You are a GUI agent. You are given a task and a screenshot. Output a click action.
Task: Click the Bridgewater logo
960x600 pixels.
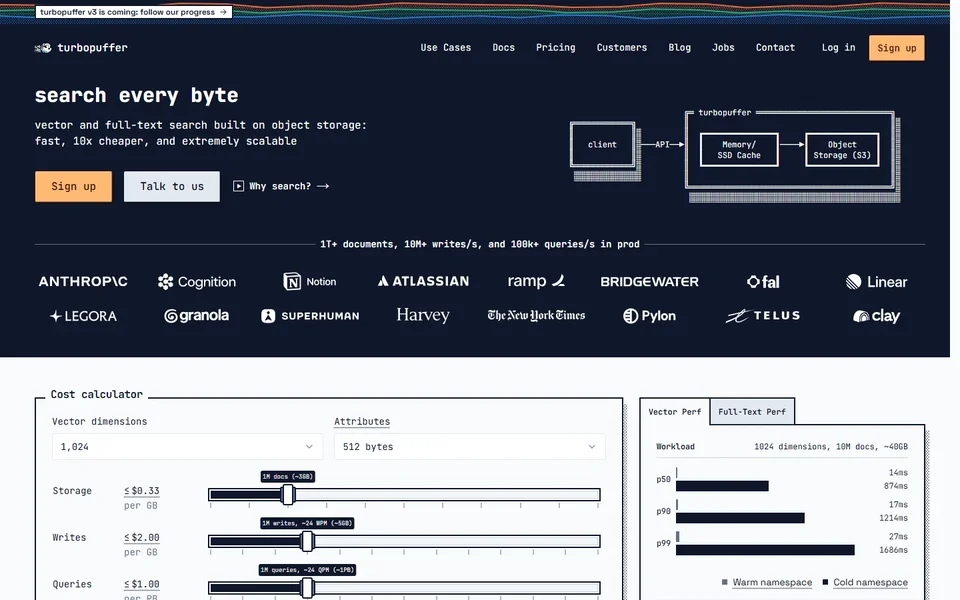pos(650,282)
